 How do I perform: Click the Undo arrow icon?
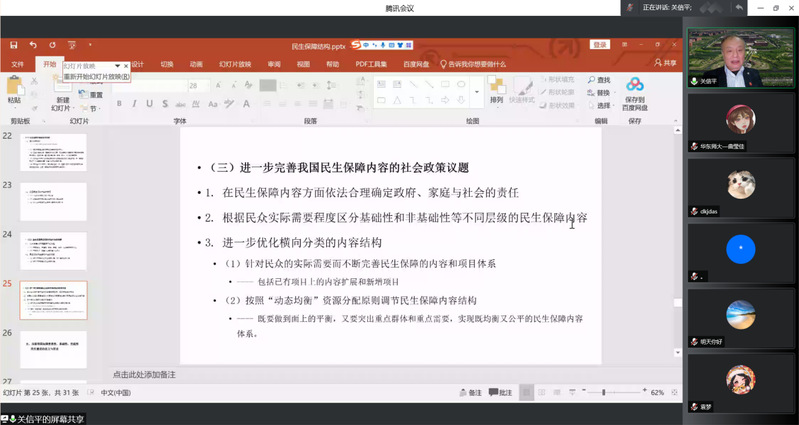click(33, 45)
